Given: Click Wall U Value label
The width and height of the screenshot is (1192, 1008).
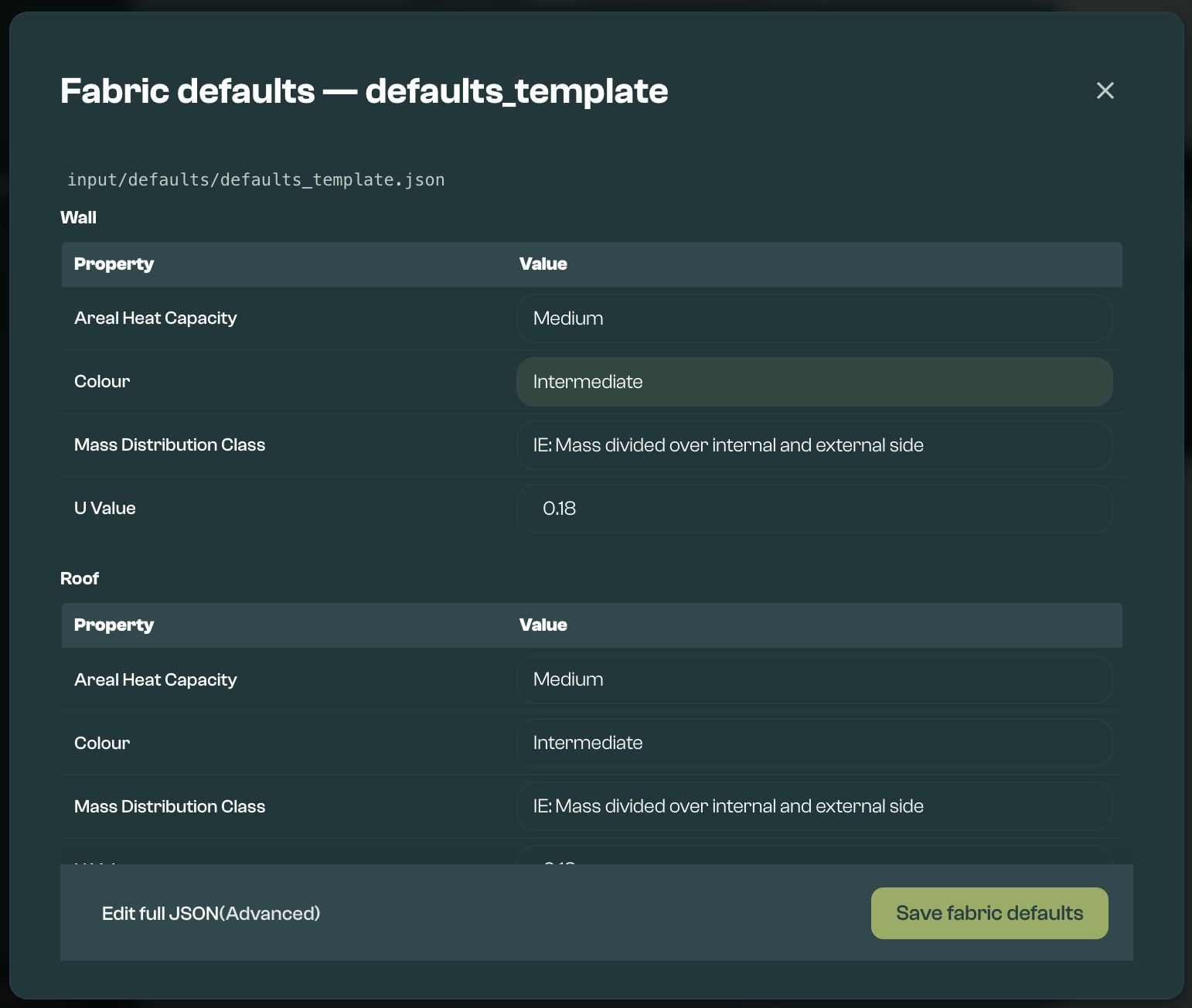Looking at the screenshot, I should [x=105, y=509].
